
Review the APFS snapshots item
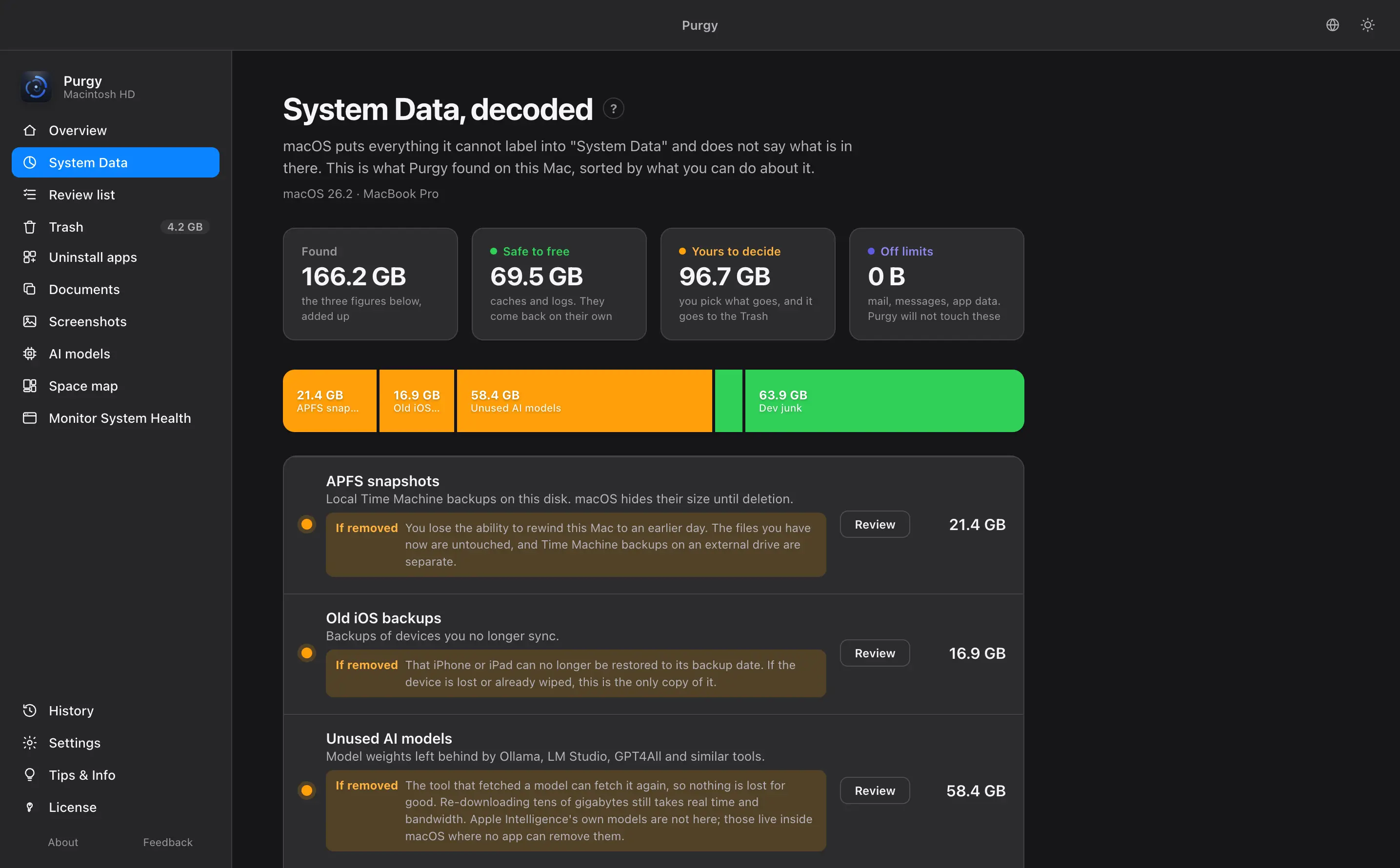click(x=875, y=524)
